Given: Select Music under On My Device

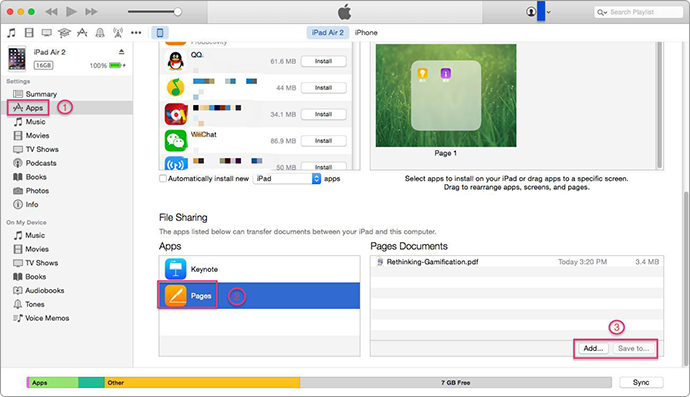Looking at the screenshot, I should tap(35, 235).
